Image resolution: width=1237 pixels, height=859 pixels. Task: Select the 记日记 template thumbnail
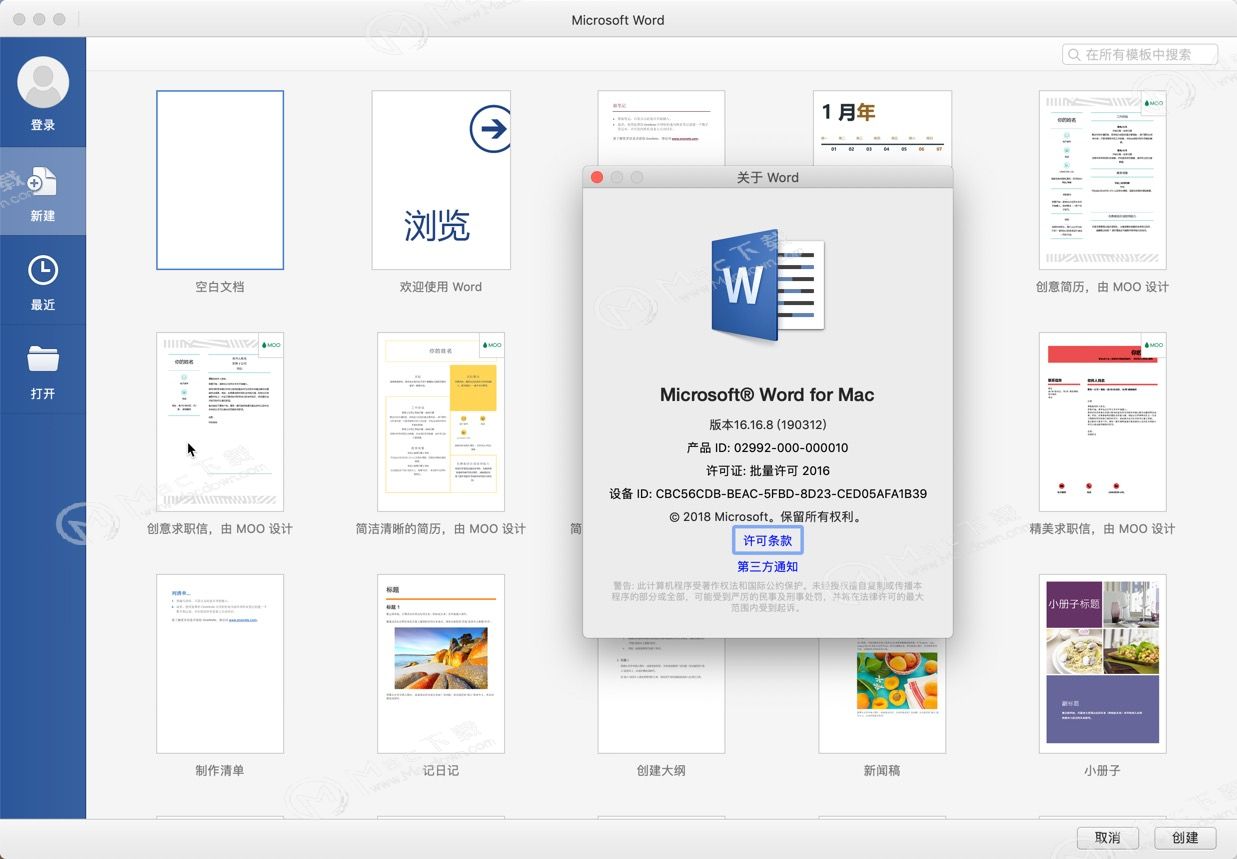[x=441, y=664]
